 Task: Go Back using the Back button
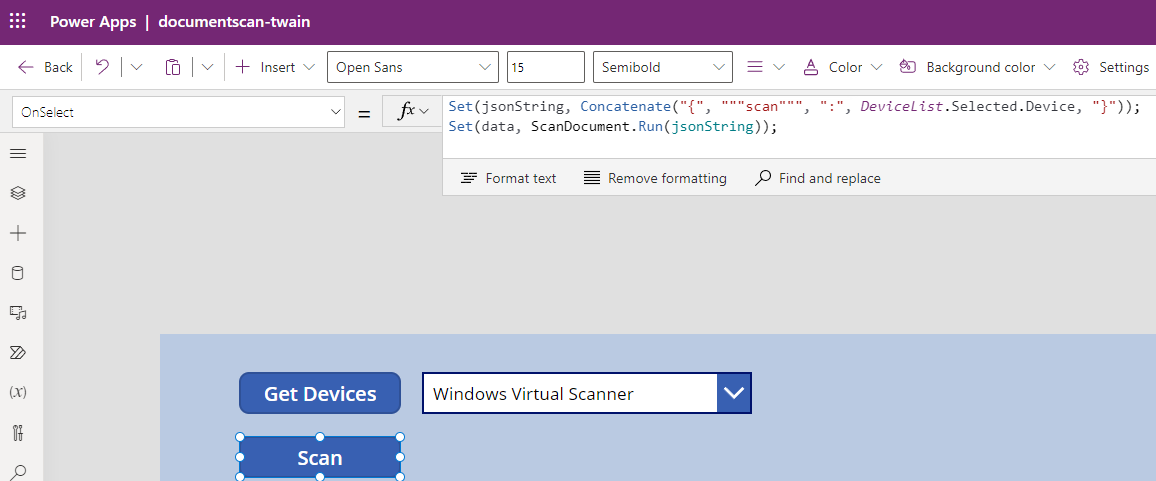click(46, 67)
